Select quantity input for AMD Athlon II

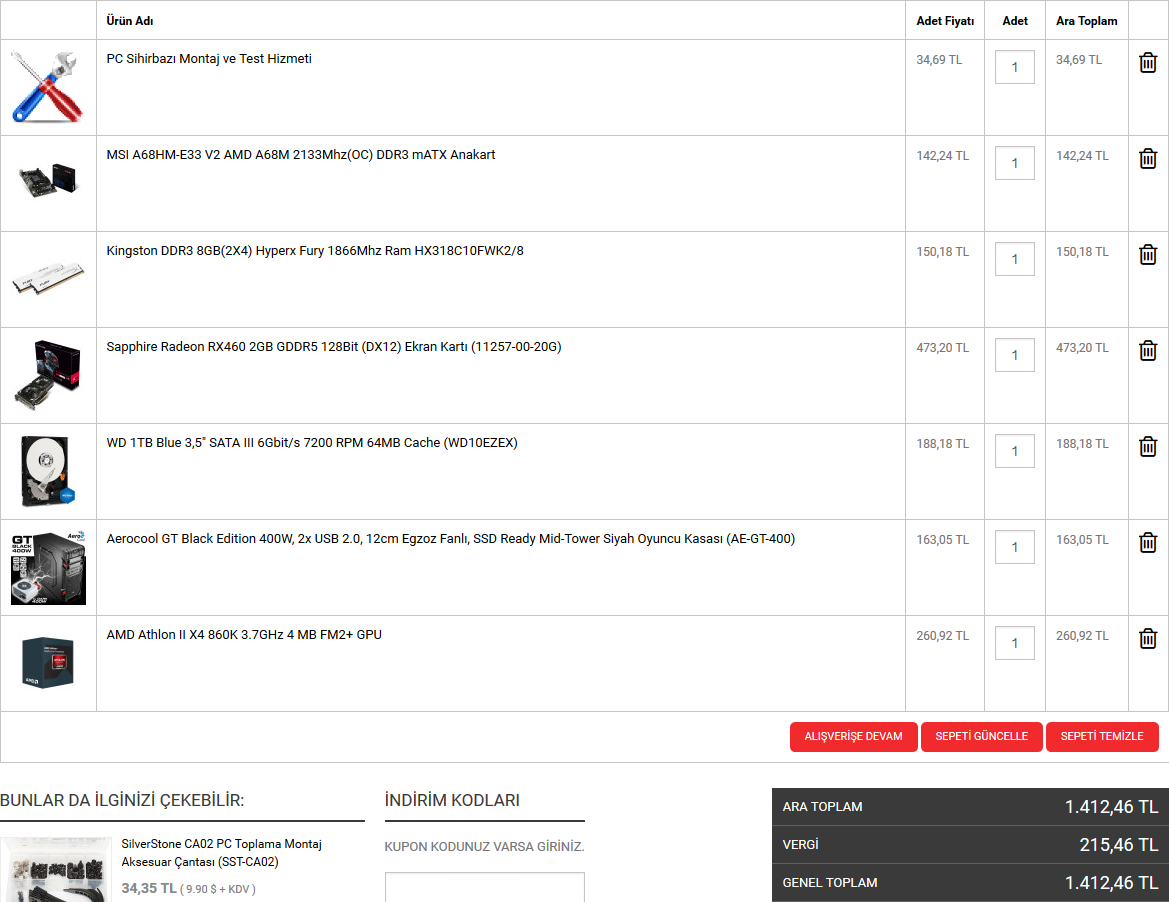point(1015,643)
